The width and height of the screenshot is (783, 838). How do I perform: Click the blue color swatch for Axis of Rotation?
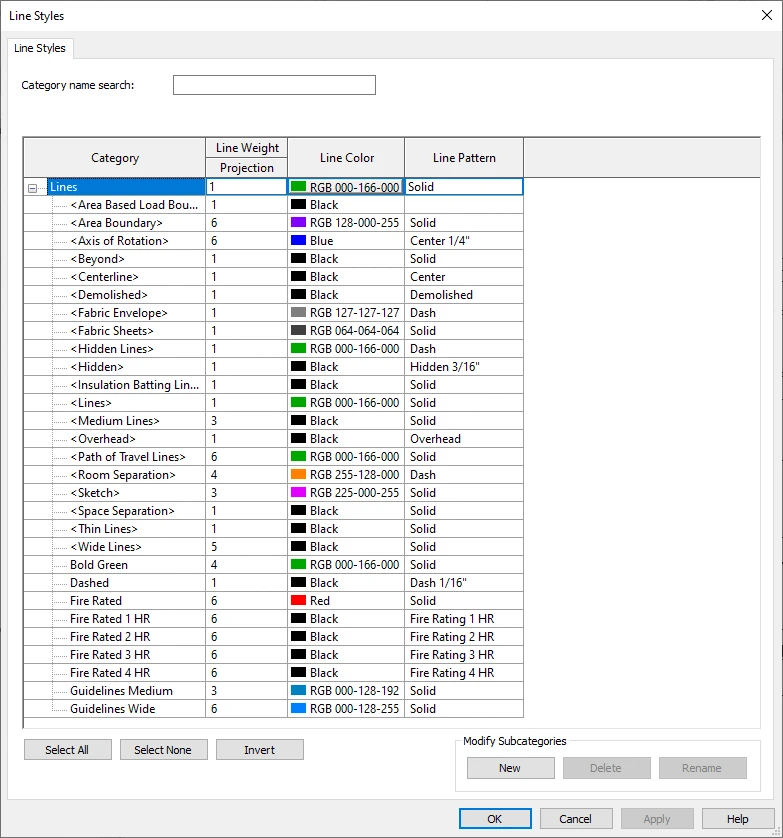point(298,241)
